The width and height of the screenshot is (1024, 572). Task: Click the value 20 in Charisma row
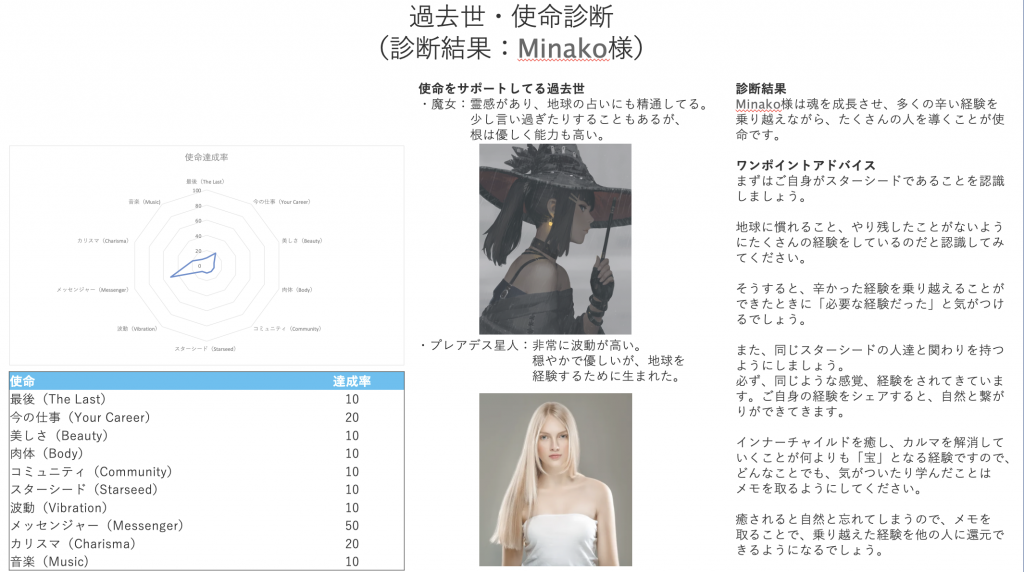[352, 543]
